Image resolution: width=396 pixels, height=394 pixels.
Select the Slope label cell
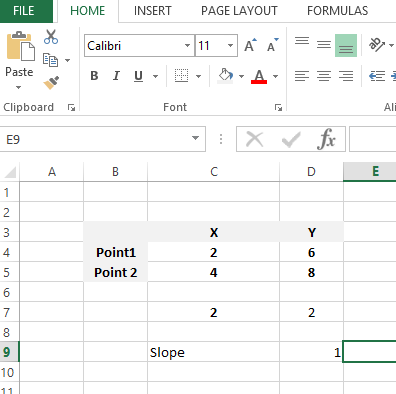(x=214, y=352)
